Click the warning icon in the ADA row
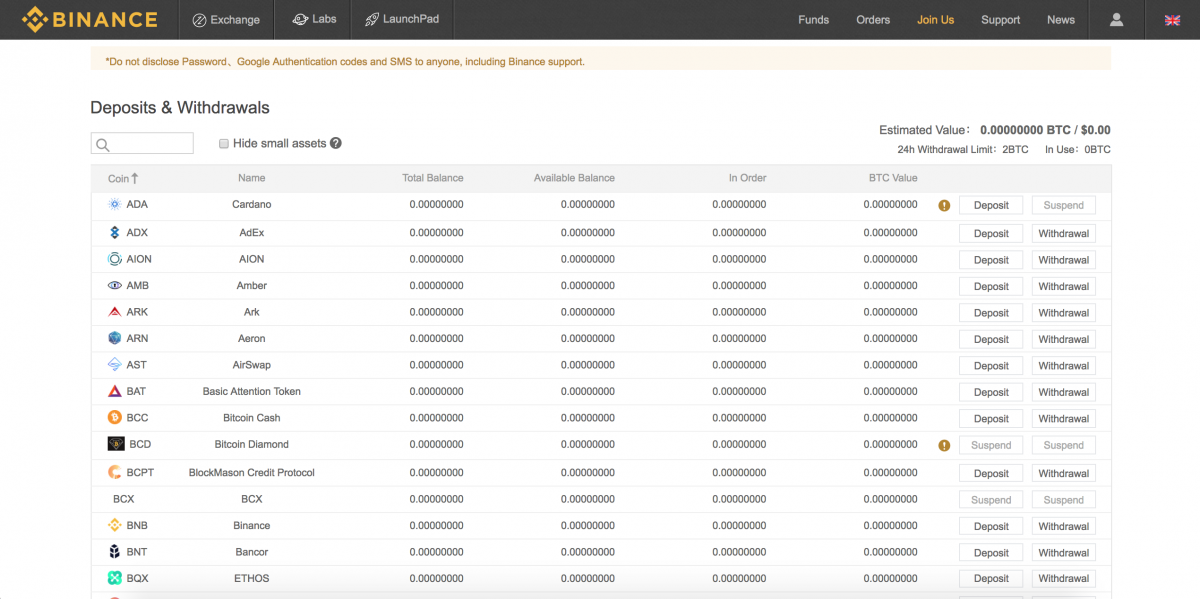This screenshot has width=1200, height=599. click(x=944, y=206)
